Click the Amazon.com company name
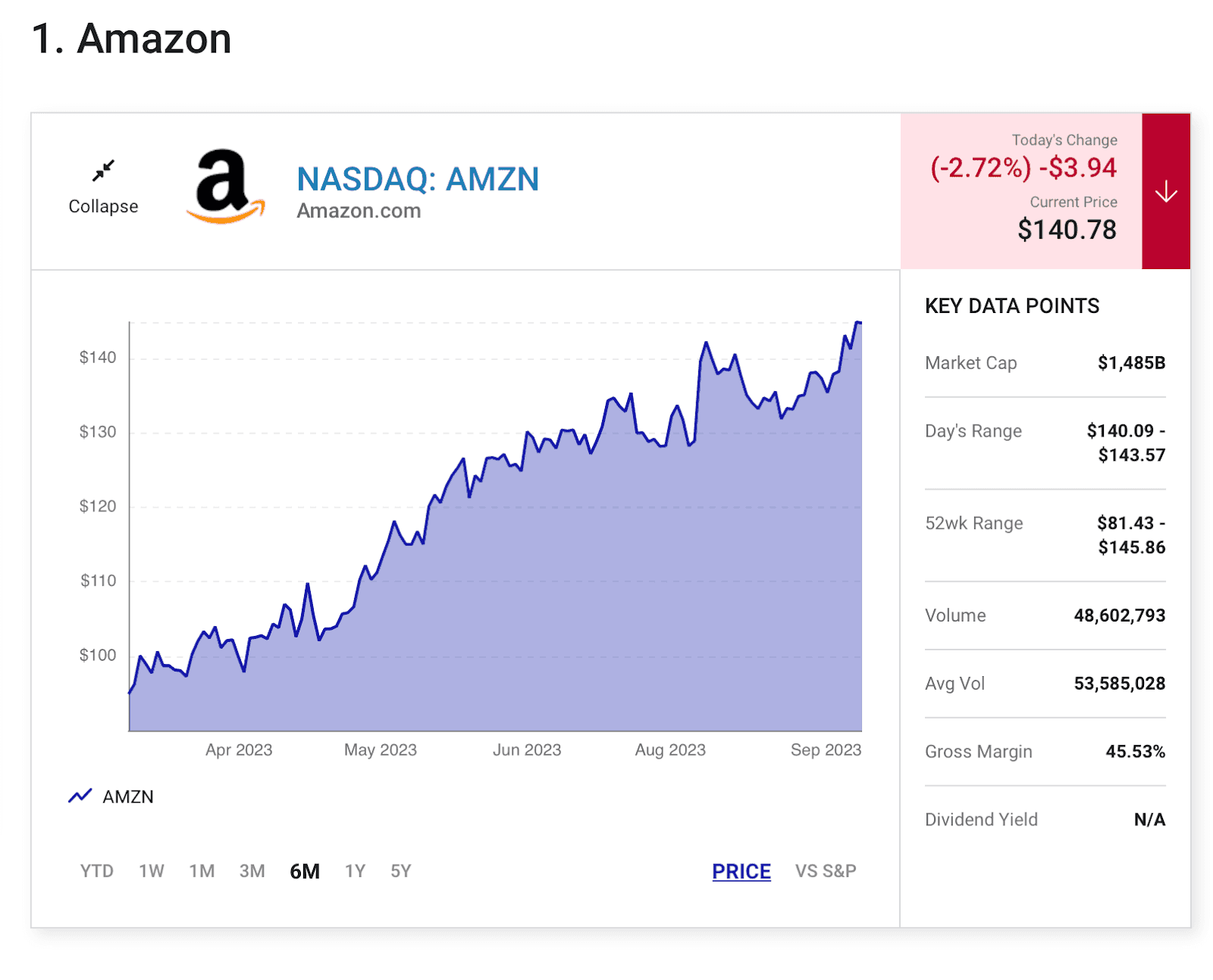This screenshot has height=980, width=1213. click(x=359, y=211)
